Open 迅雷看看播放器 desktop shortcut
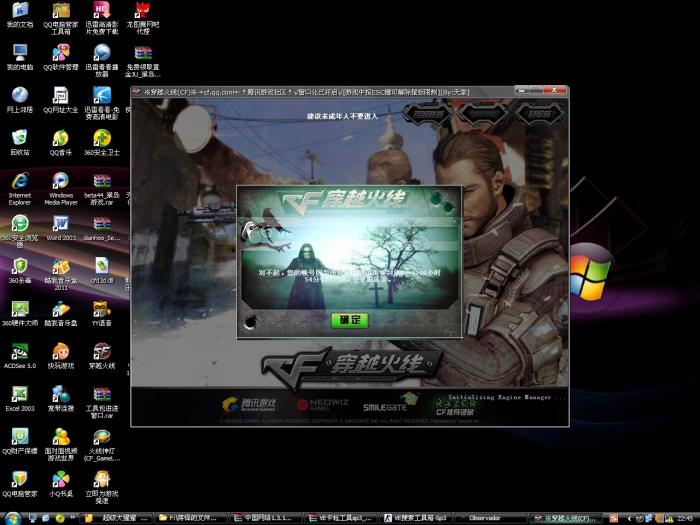This screenshot has width=700, height=525. [x=102, y=61]
